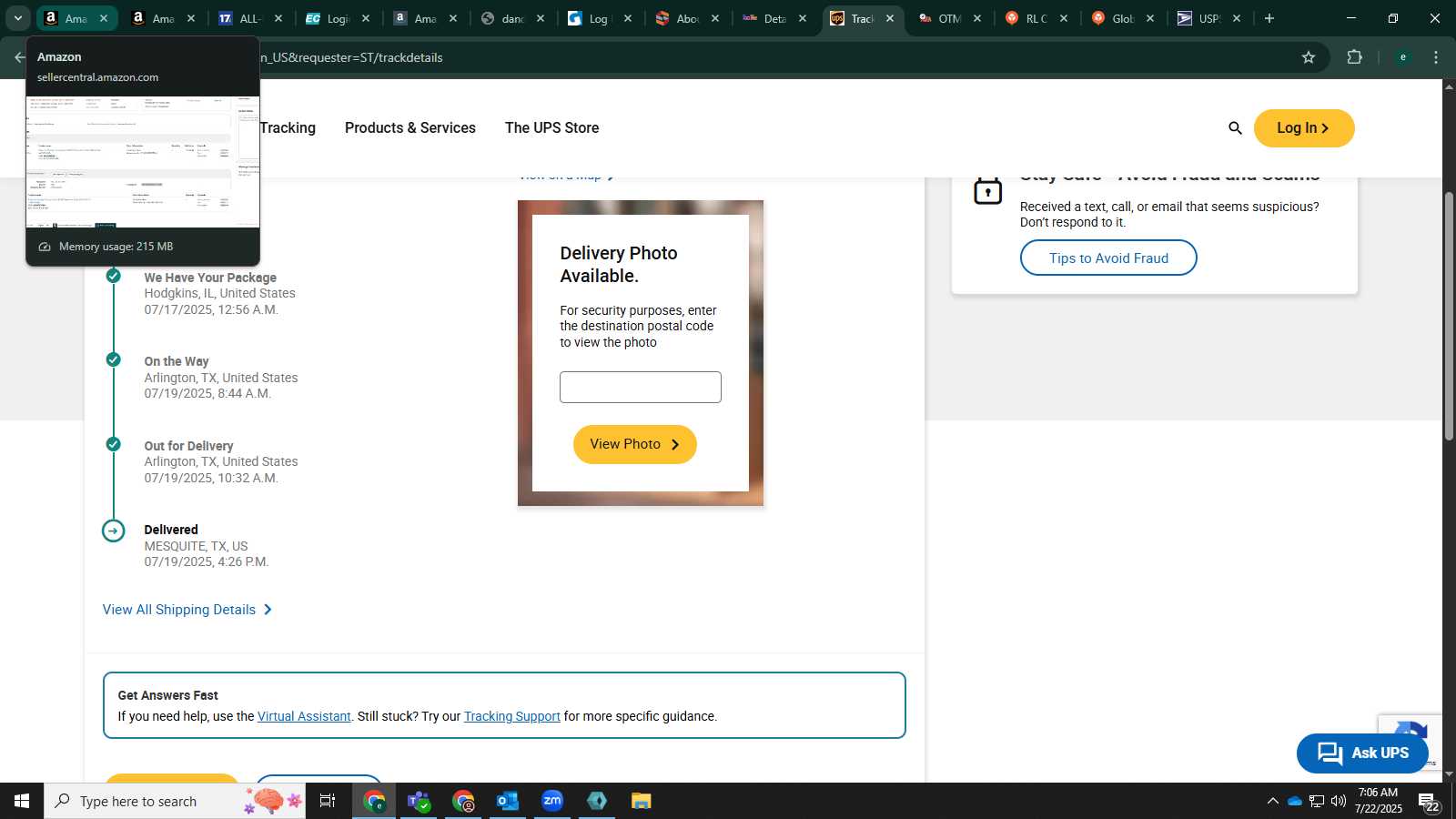Open File Explorer from the taskbar

coord(642,801)
